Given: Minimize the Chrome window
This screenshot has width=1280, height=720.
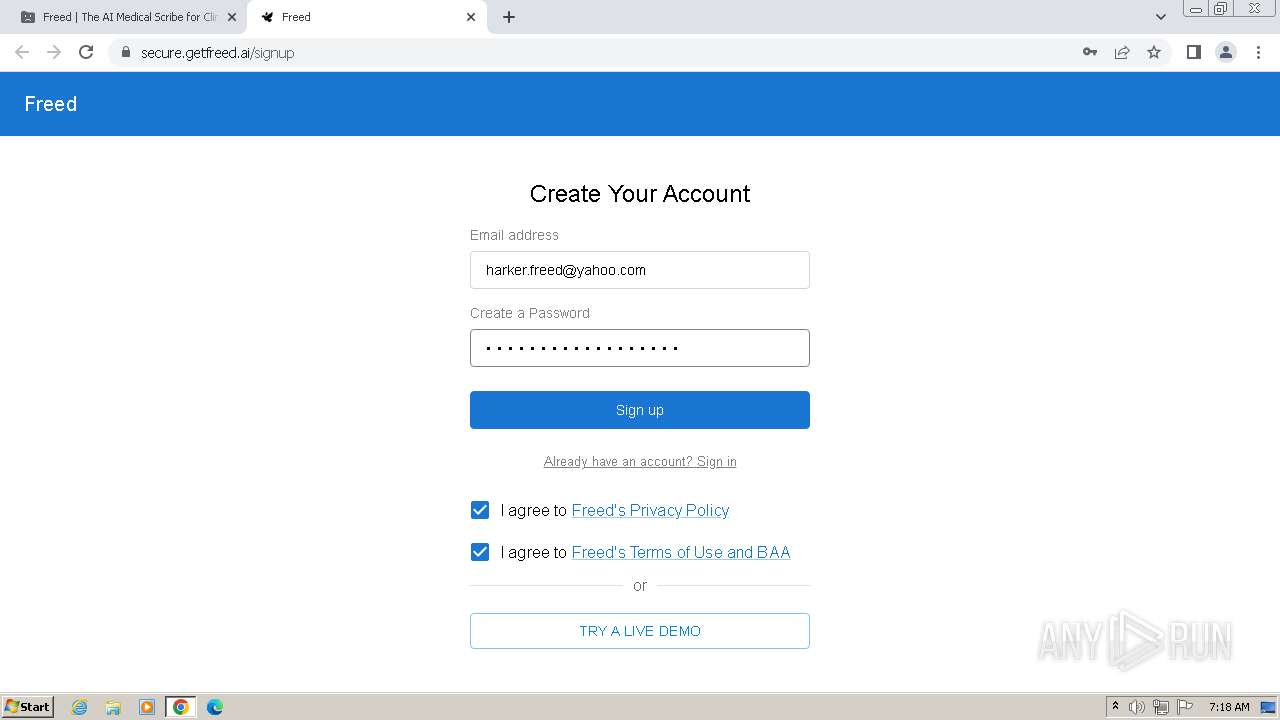Looking at the screenshot, I should [1195, 8].
